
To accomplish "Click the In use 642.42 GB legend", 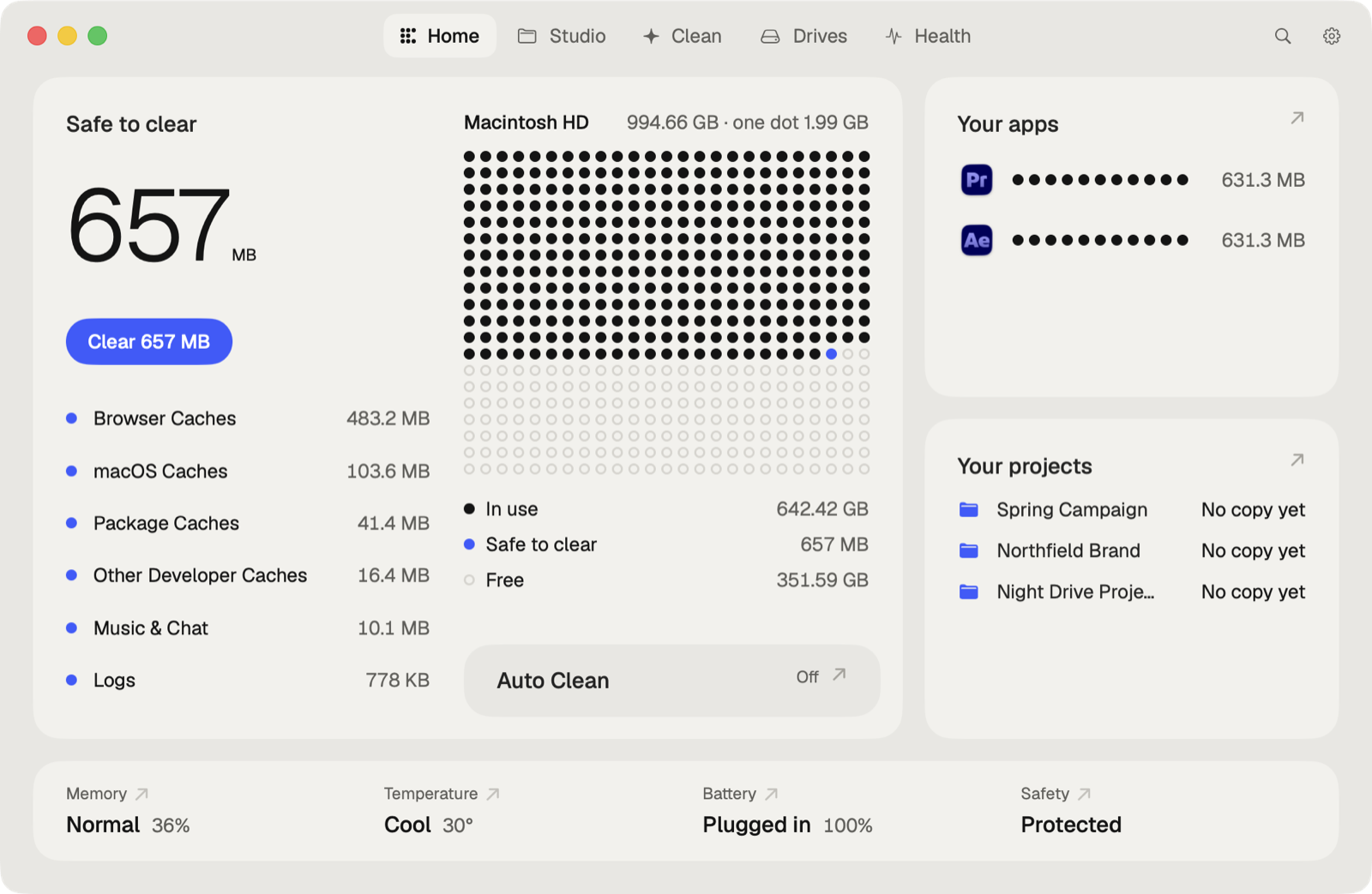I will tap(666, 508).
